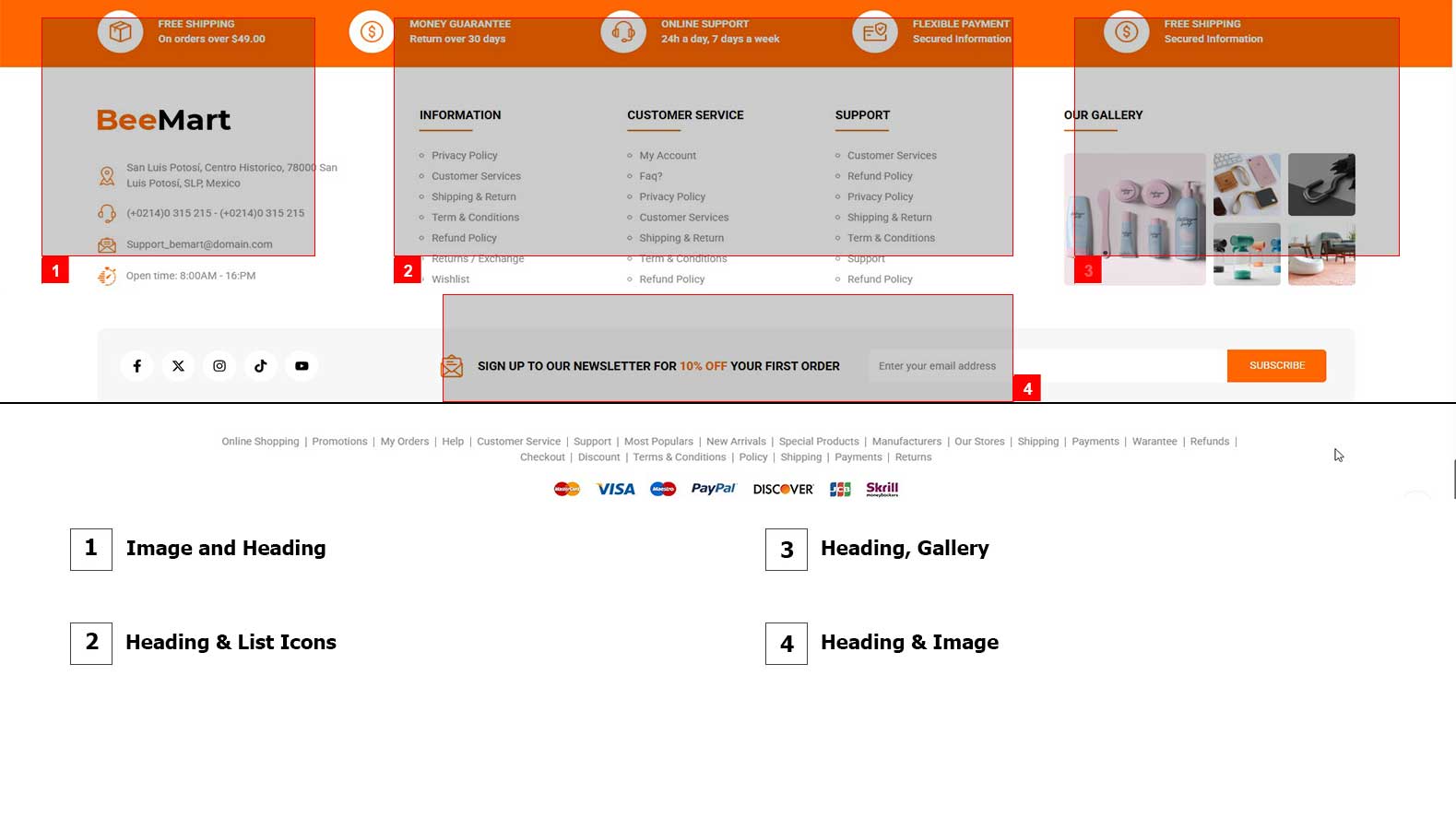The width and height of the screenshot is (1456, 830).
Task: Click the Flexible Payment icon
Action: point(874,32)
